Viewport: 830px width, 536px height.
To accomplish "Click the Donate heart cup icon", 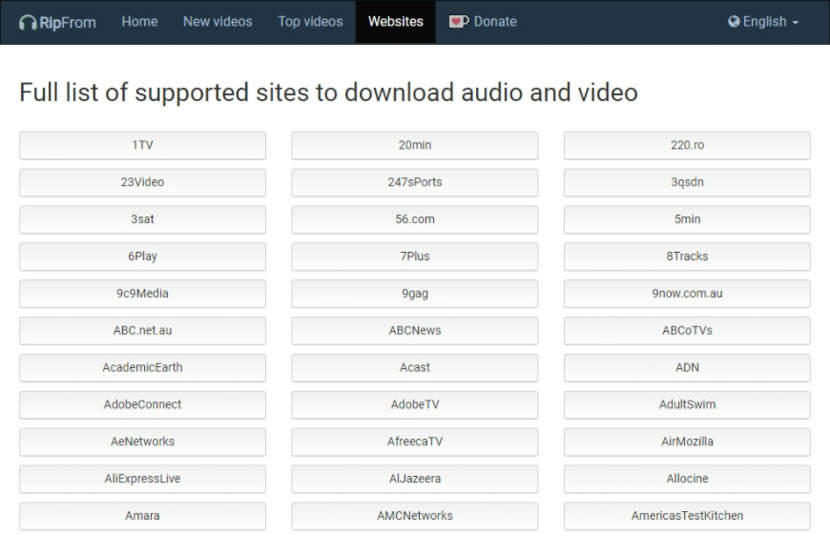I will [458, 22].
